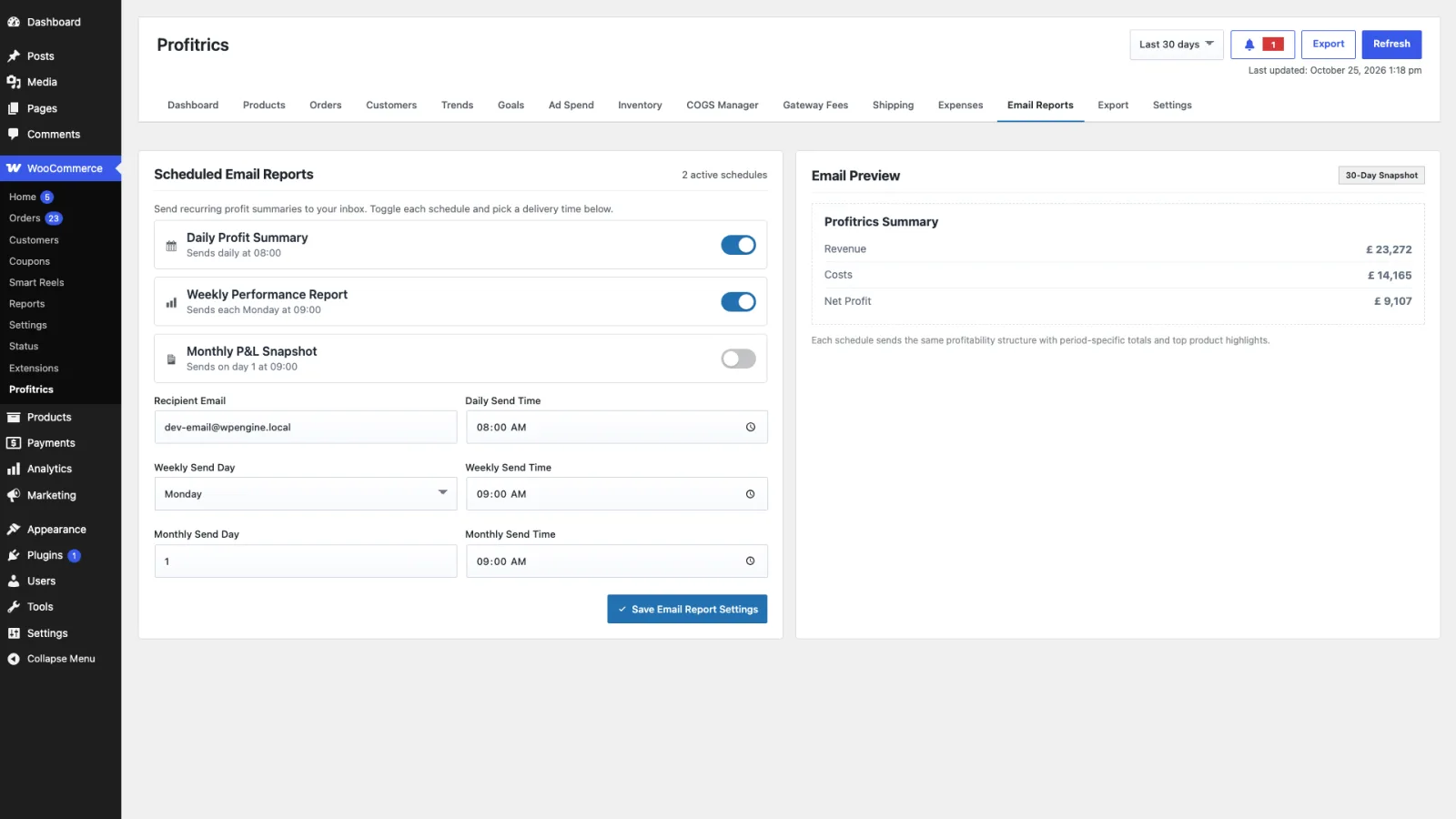Select the Payments dollar icon
Viewport: 1456px width, 819px height.
14,443
